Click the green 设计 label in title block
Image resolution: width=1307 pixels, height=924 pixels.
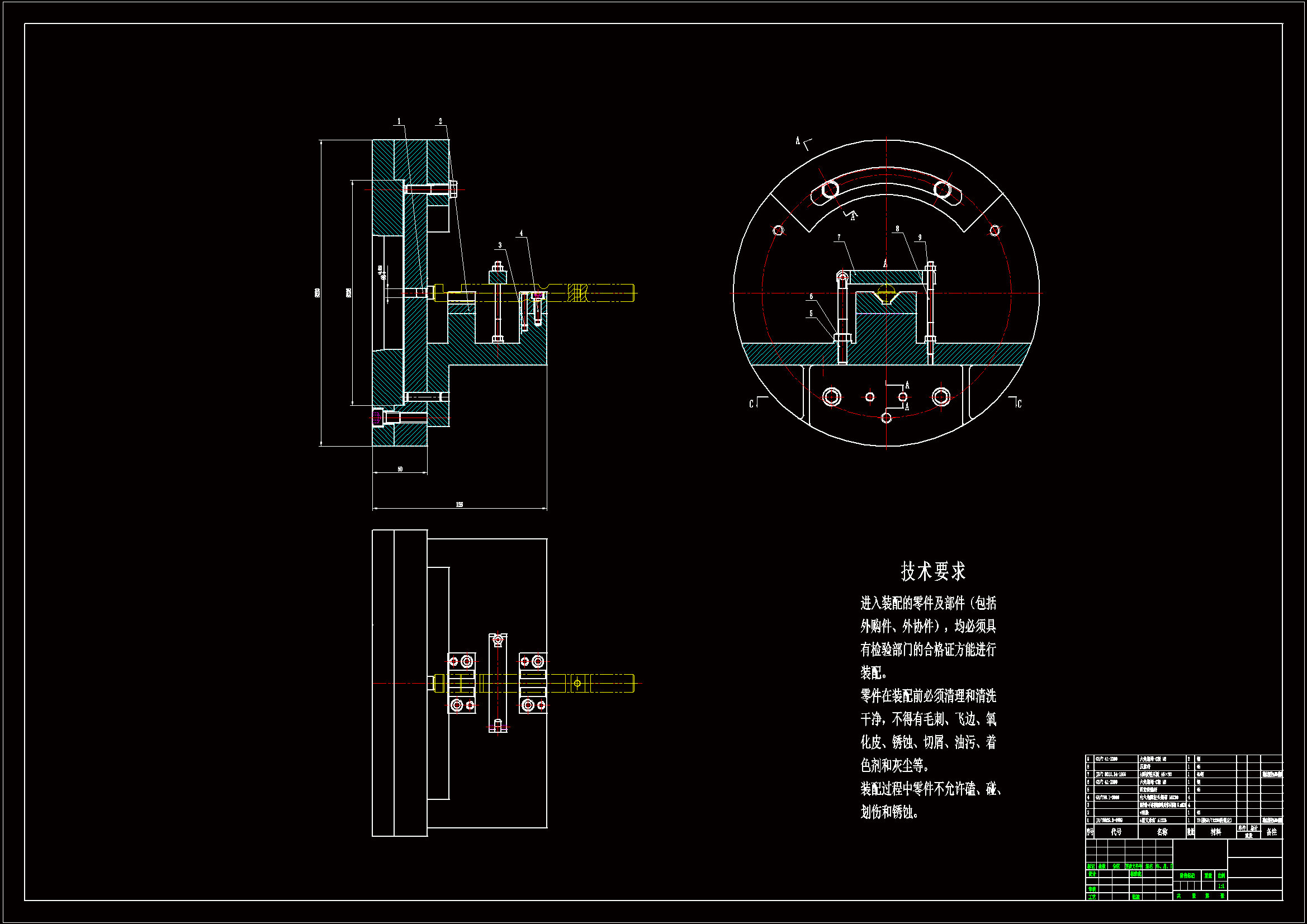tap(1092, 874)
